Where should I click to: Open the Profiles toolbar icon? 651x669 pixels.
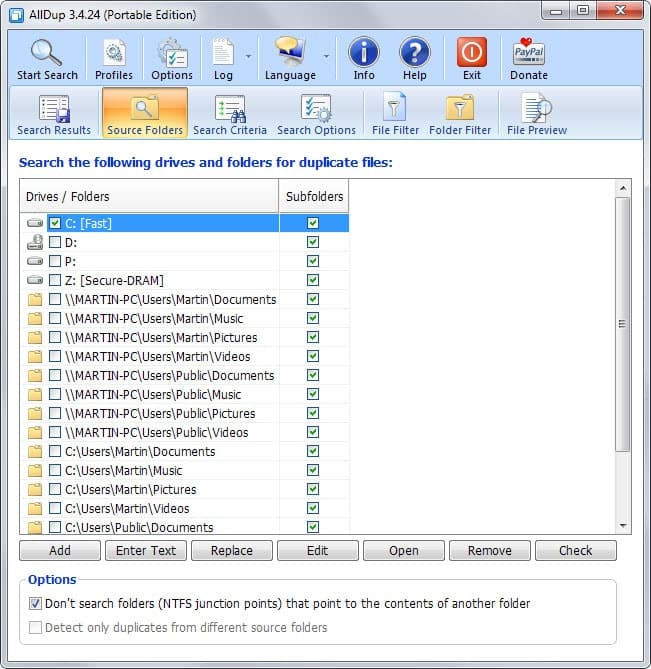[114, 52]
